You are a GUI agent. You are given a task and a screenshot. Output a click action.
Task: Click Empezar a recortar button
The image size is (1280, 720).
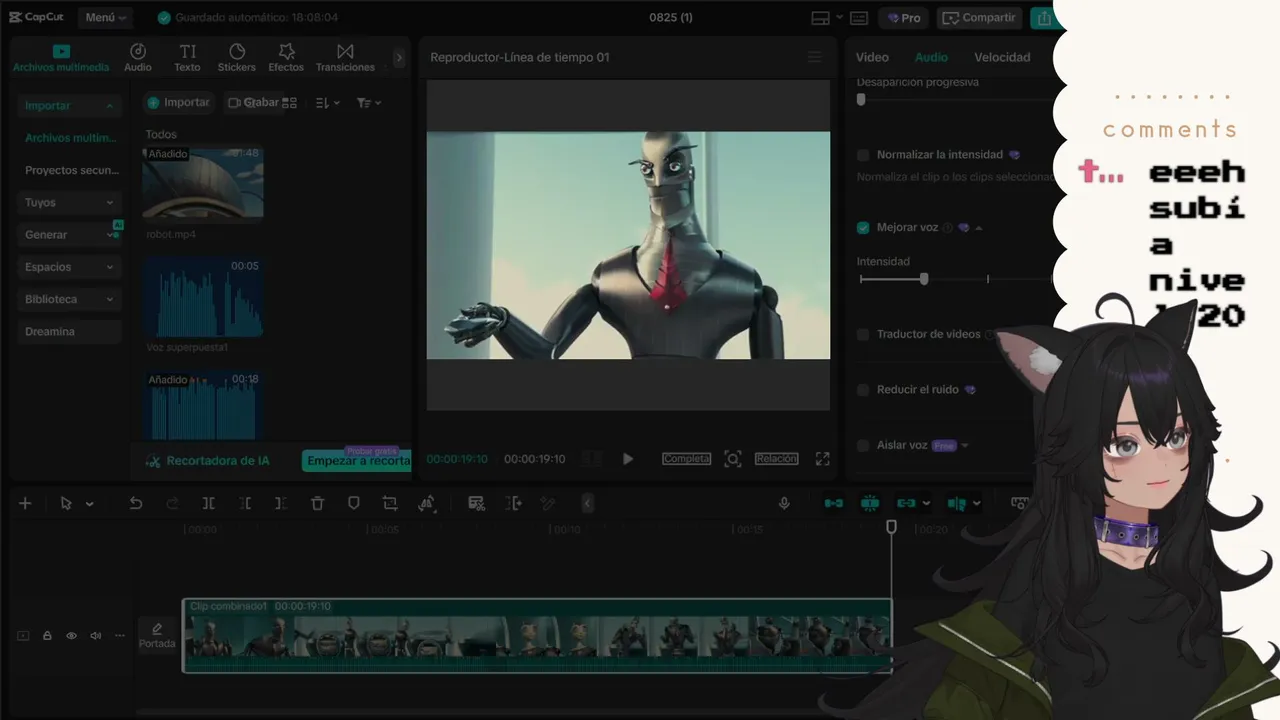click(357, 461)
